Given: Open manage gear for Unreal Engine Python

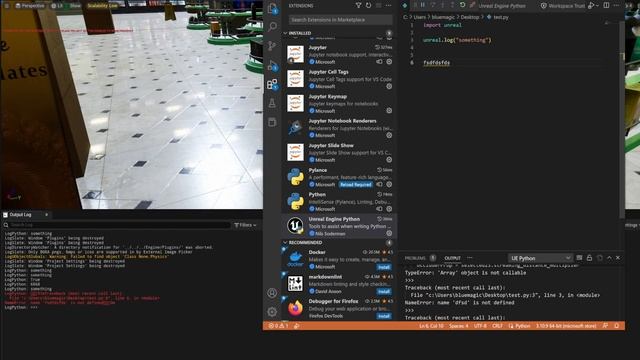Looking at the screenshot, I should [x=389, y=233].
